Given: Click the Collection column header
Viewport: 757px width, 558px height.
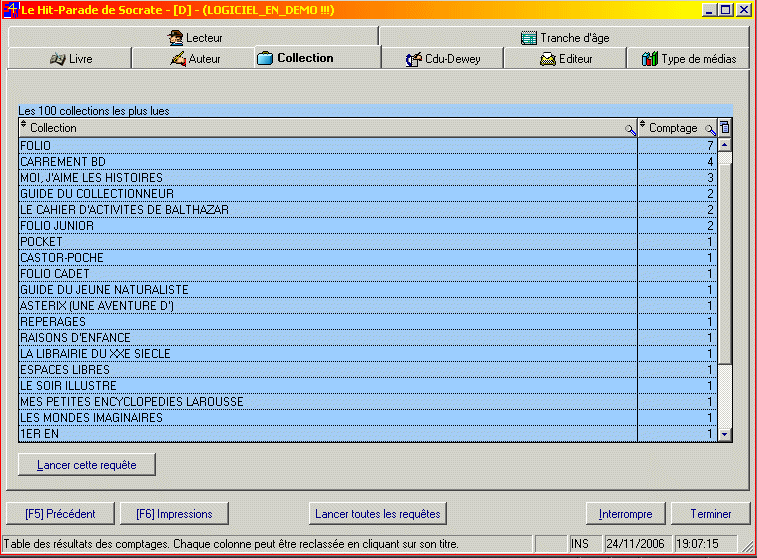Looking at the screenshot, I should click(328, 128).
